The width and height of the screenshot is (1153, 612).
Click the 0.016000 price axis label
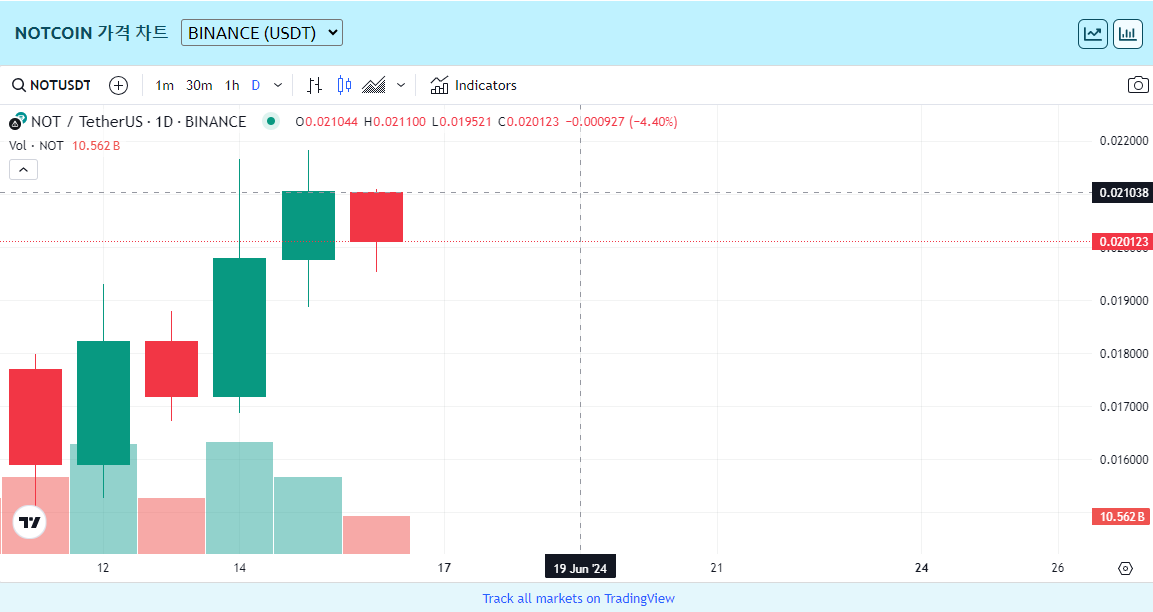(x=1124, y=460)
